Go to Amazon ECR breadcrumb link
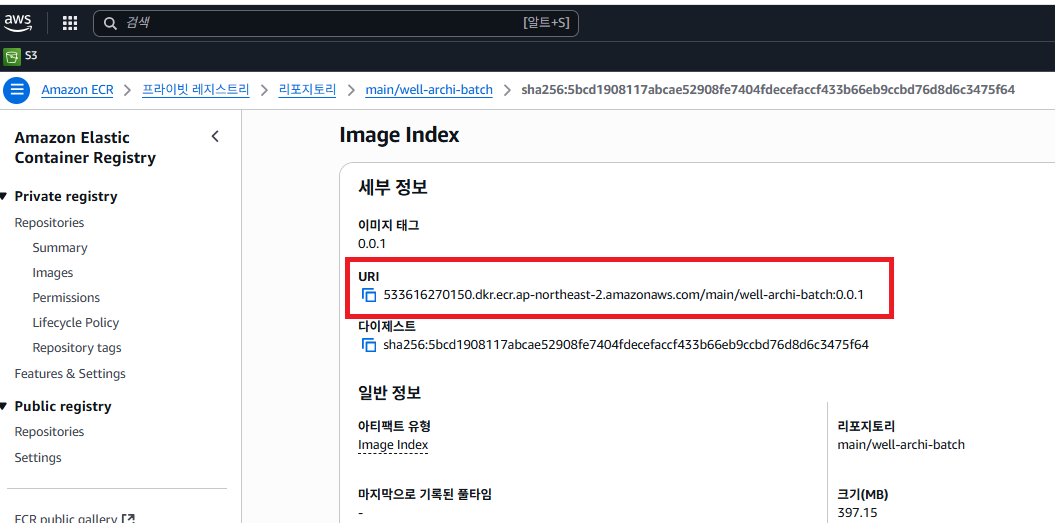 click(x=77, y=90)
